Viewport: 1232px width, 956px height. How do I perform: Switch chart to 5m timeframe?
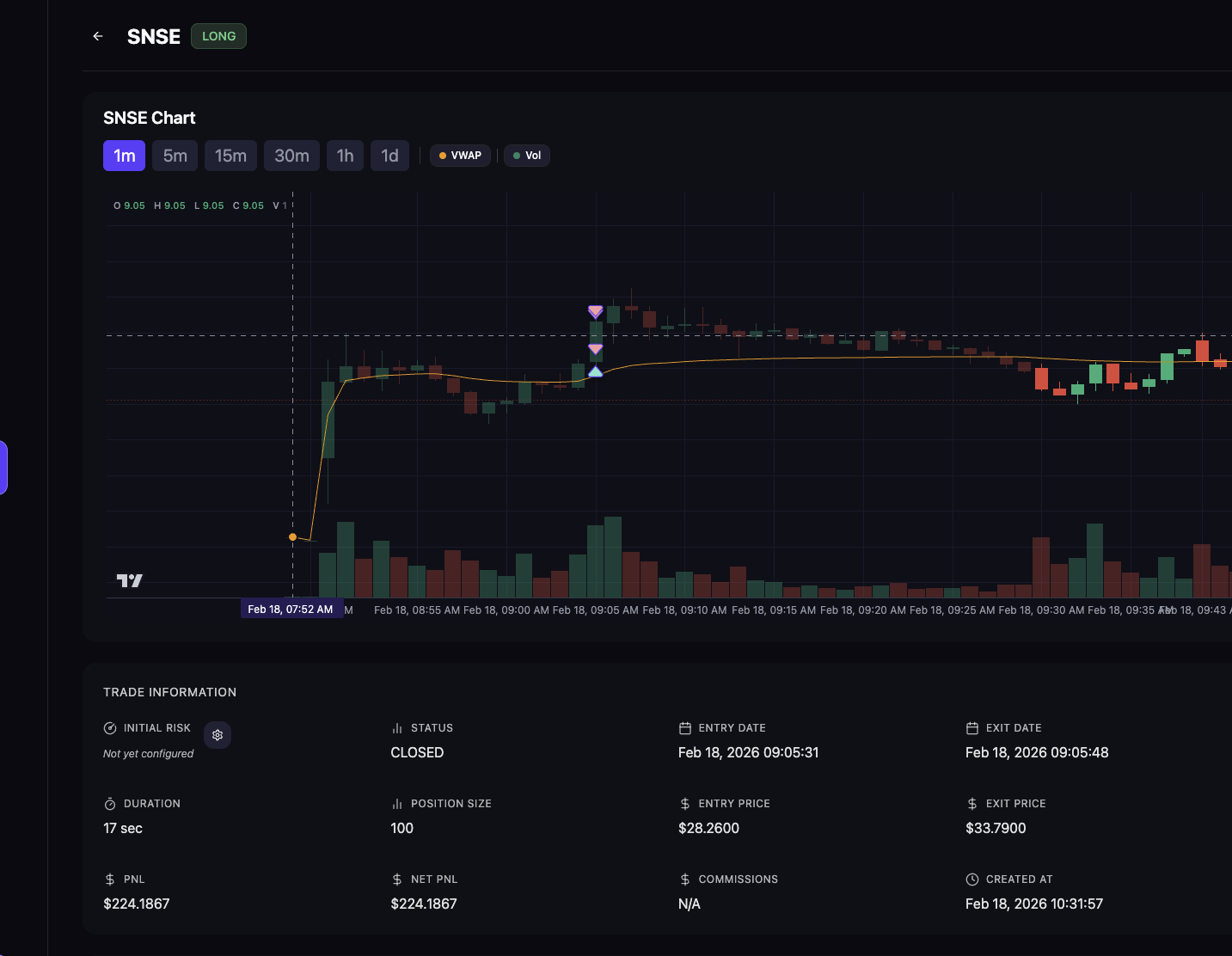click(175, 156)
